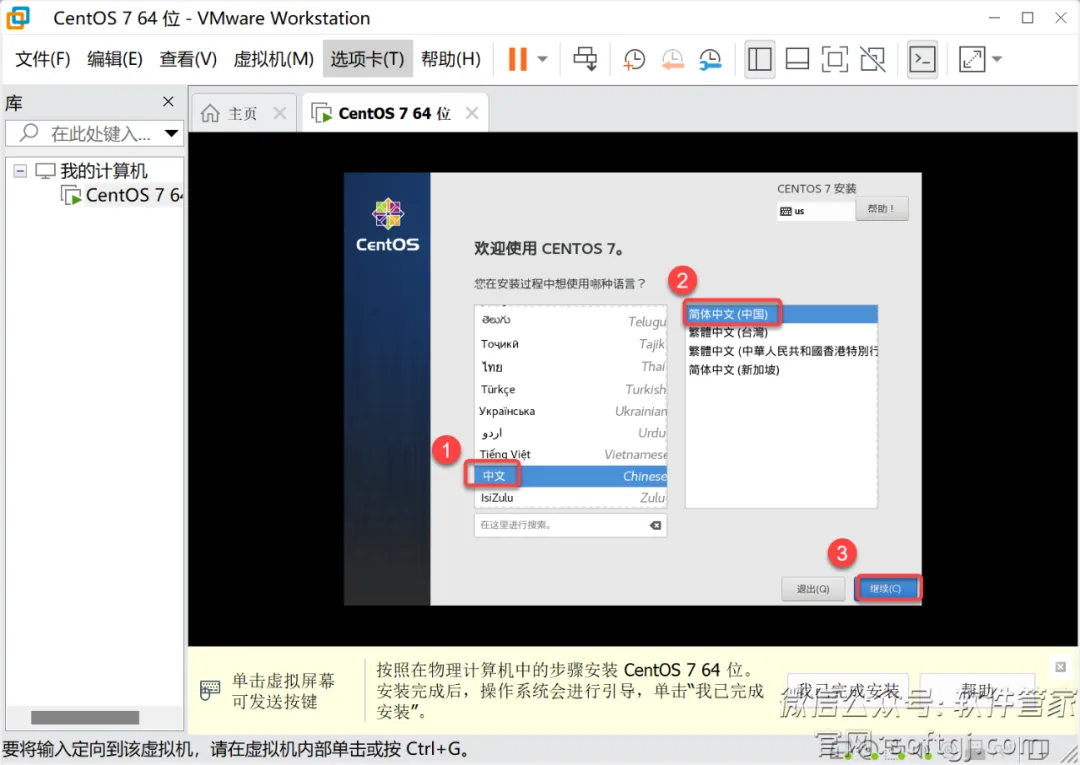Click the send Ctrl+Alt+Del icon

click(585, 59)
